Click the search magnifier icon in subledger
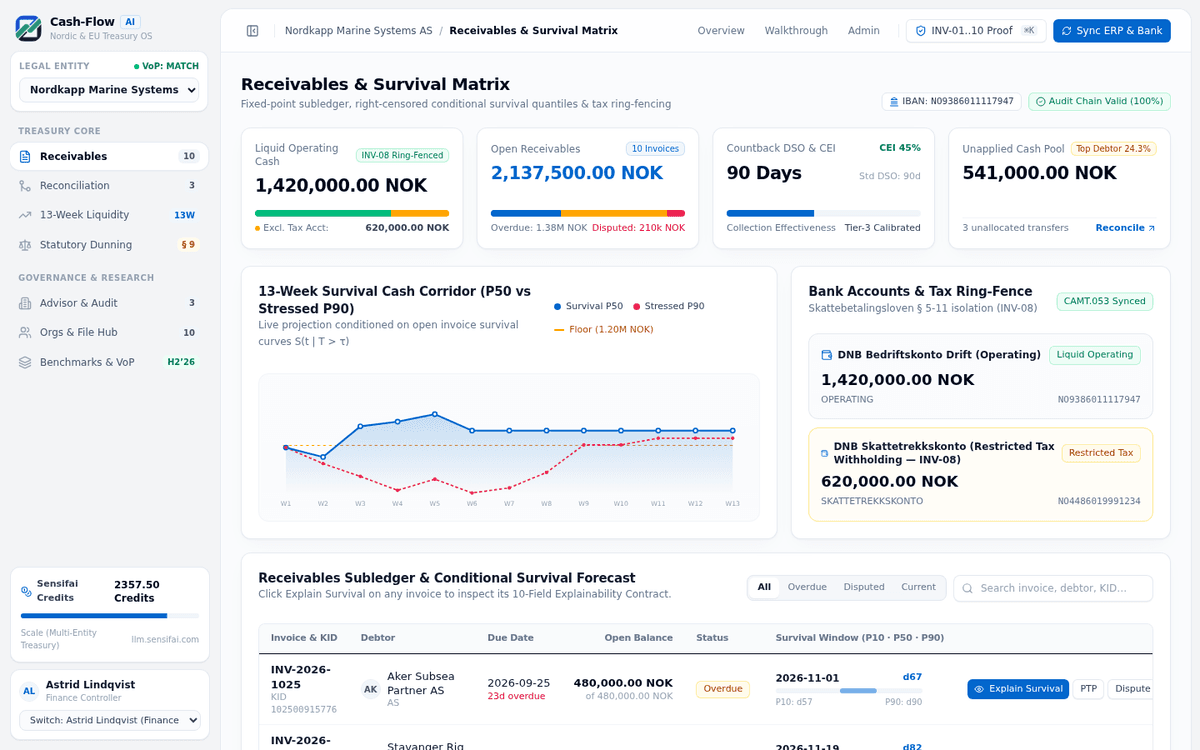1200x750 pixels. pyautogui.click(x=967, y=588)
